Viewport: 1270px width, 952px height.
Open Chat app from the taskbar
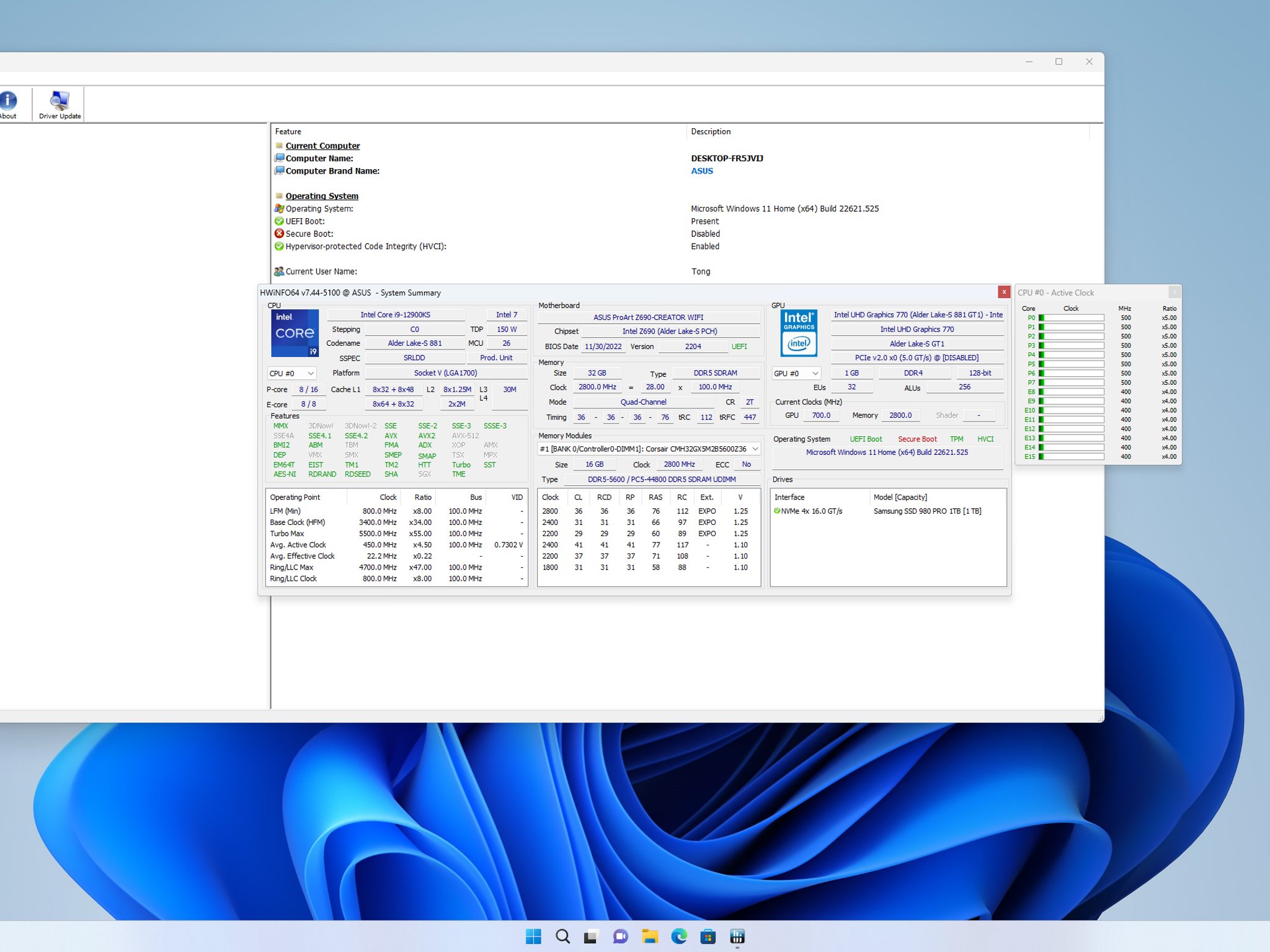click(620, 936)
